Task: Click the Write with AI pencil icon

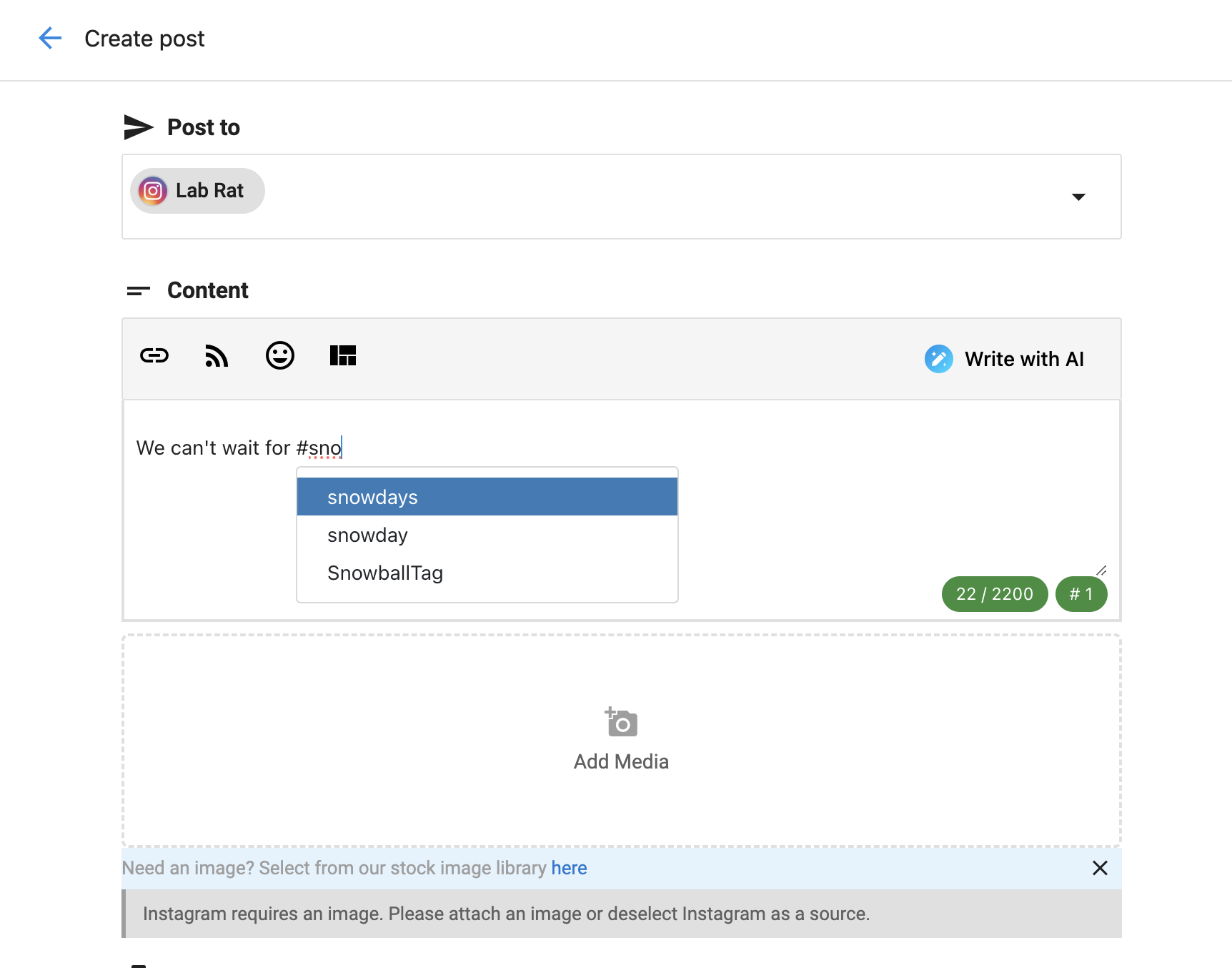Action: coord(938,359)
